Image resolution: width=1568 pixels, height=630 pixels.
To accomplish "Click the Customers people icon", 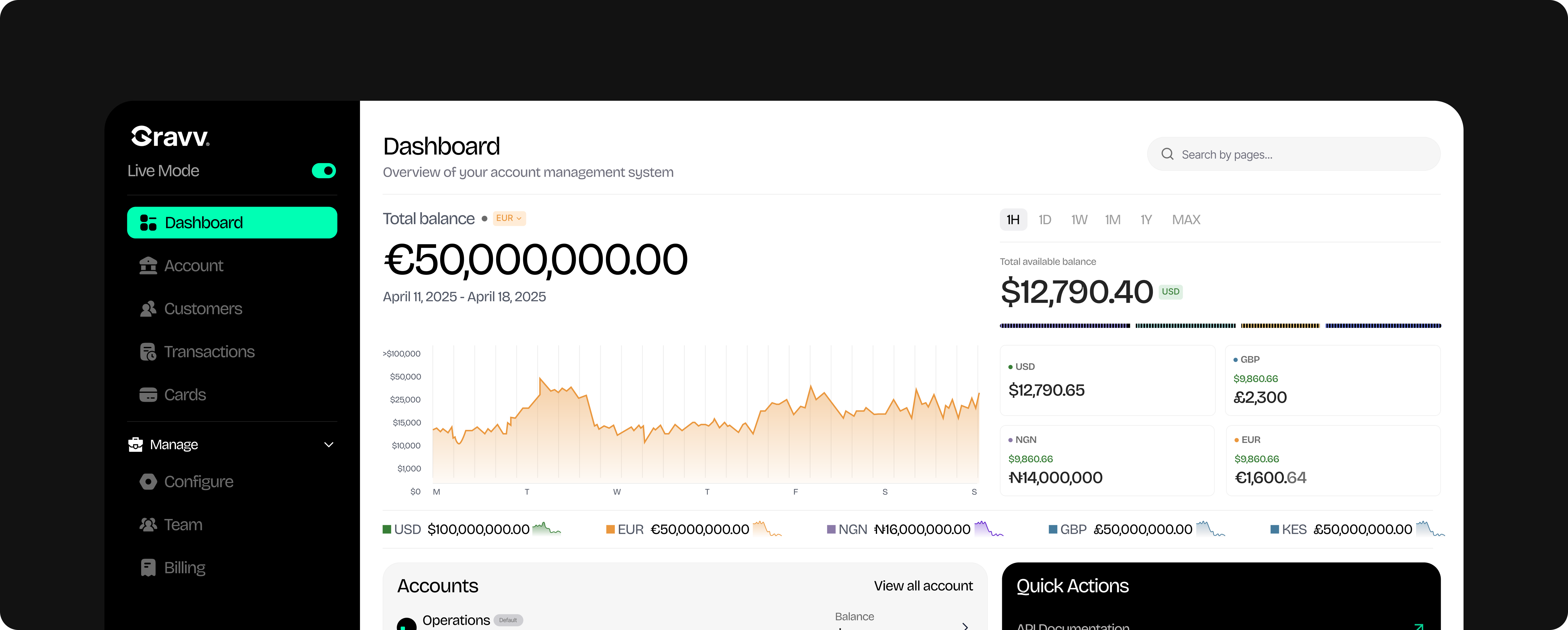I will click(148, 309).
